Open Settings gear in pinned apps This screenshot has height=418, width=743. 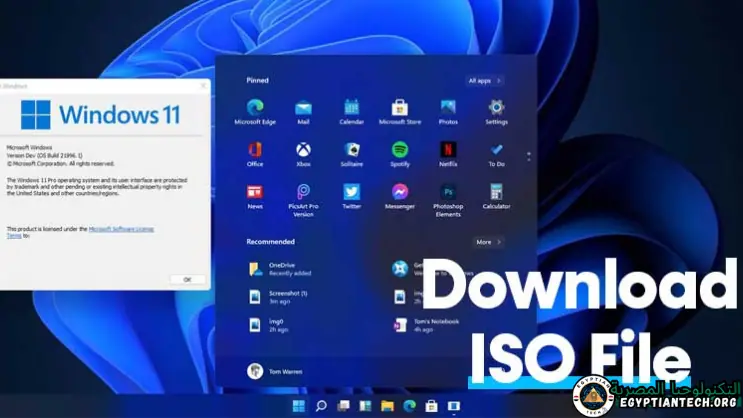[496, 112]
